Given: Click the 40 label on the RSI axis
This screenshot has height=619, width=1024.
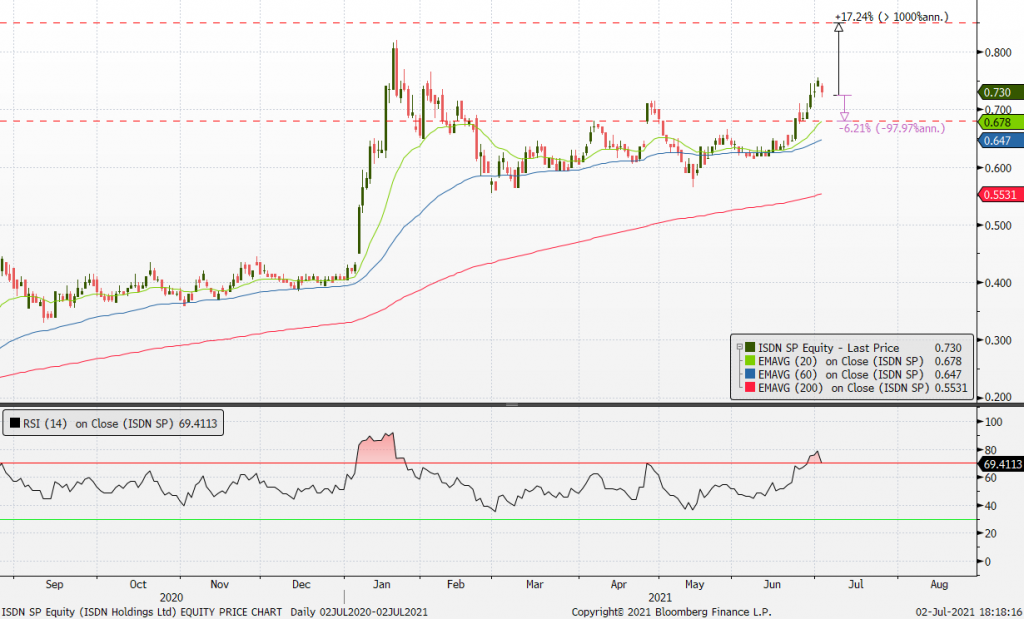Looking at the screenshot, I should coord(991,505).
